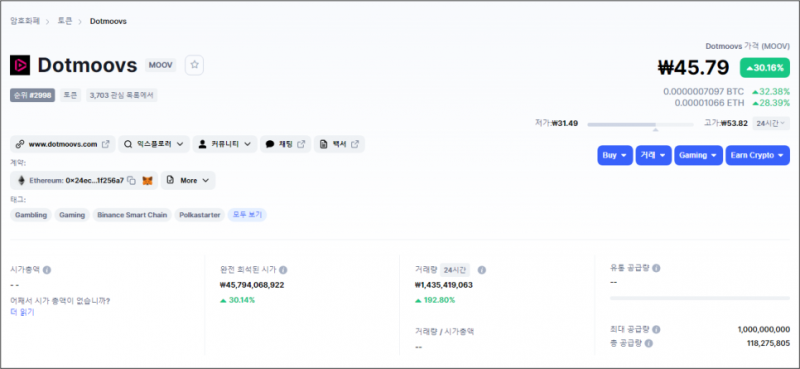Click the 118,275,805 total supply value

(767, 343)
